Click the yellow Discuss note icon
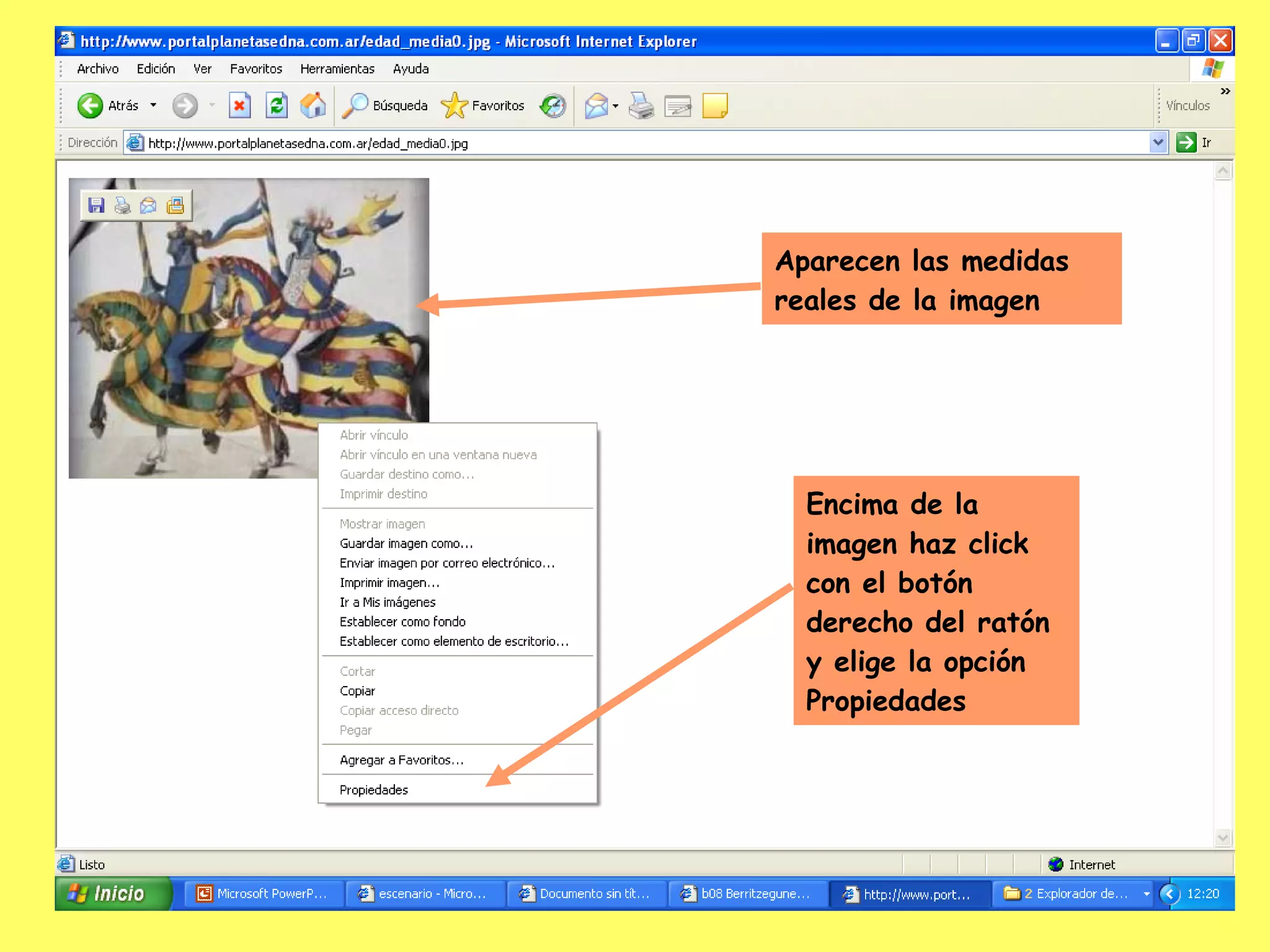This screenshot has height=952, width=1270. click(x=715, y=105)
